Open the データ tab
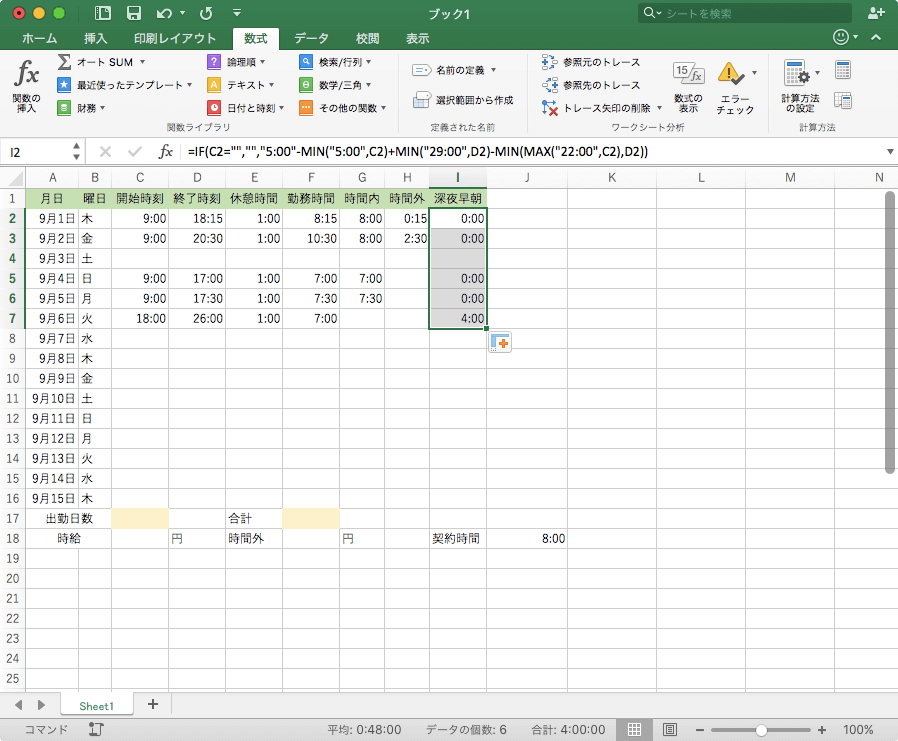The width and height of the screenshot is (898, 741). (312, 38)
